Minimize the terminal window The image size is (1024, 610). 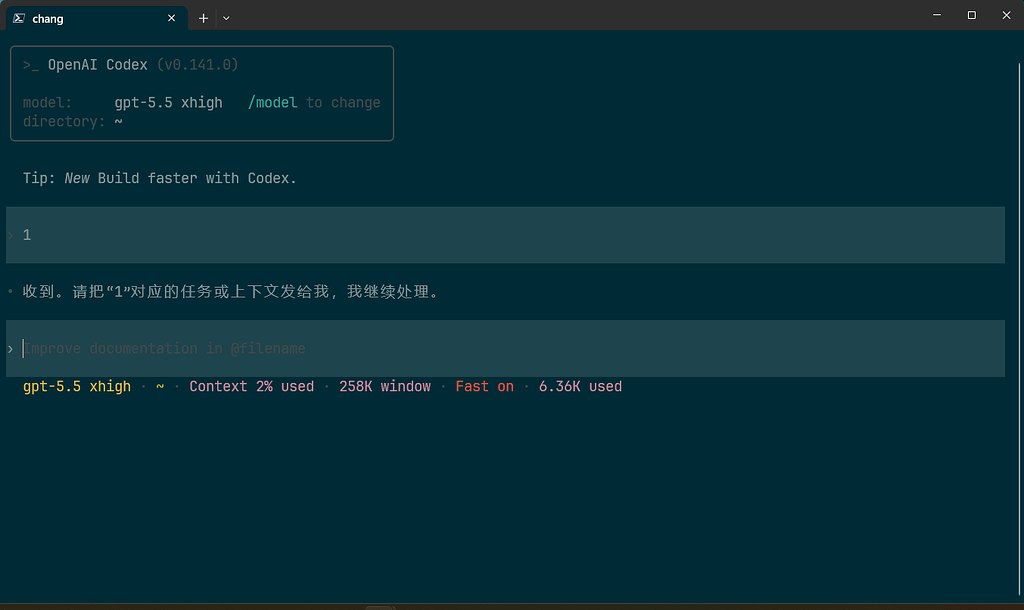(936, 15)
